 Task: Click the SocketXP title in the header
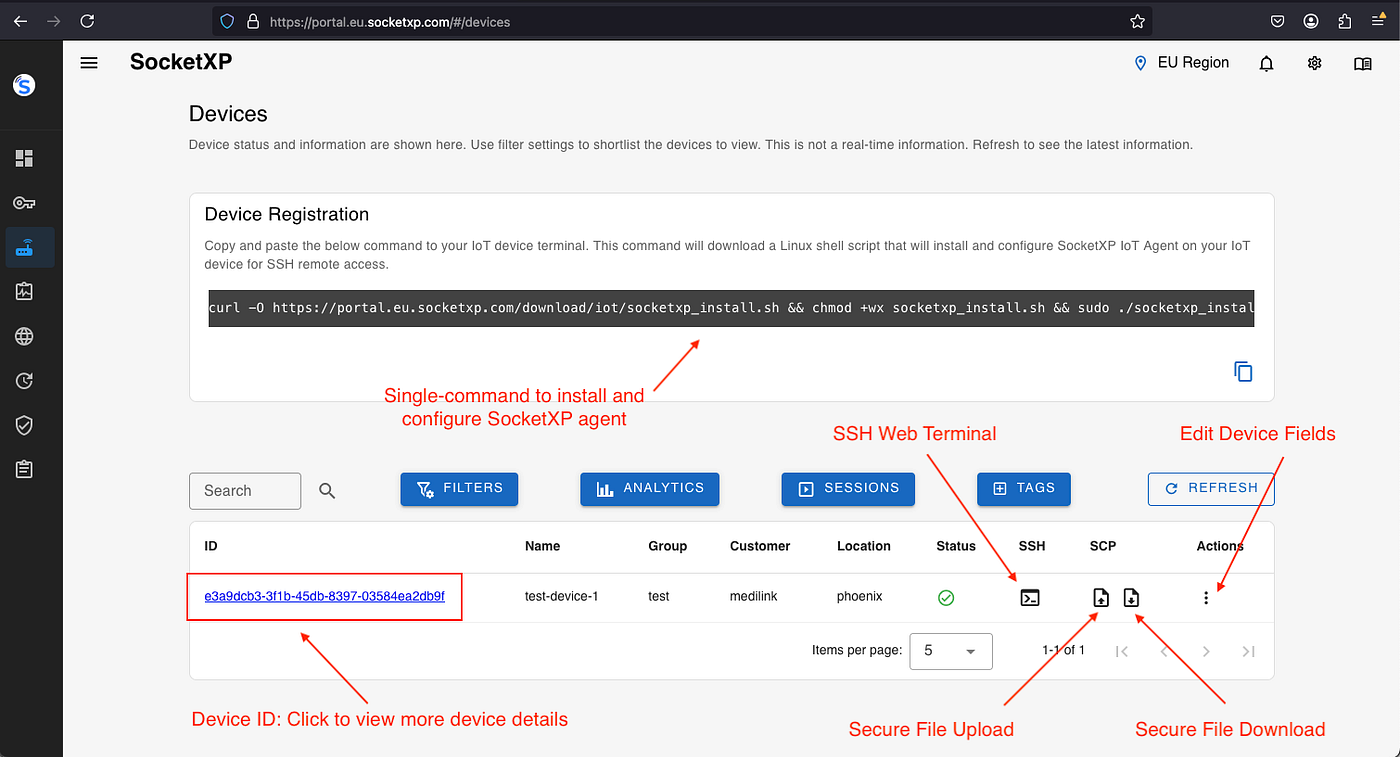181,62
